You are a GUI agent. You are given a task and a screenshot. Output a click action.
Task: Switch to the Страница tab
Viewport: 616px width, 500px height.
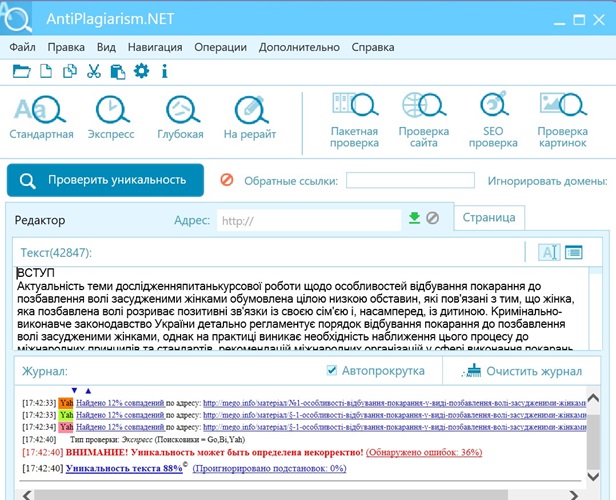[x=489, y=217]
